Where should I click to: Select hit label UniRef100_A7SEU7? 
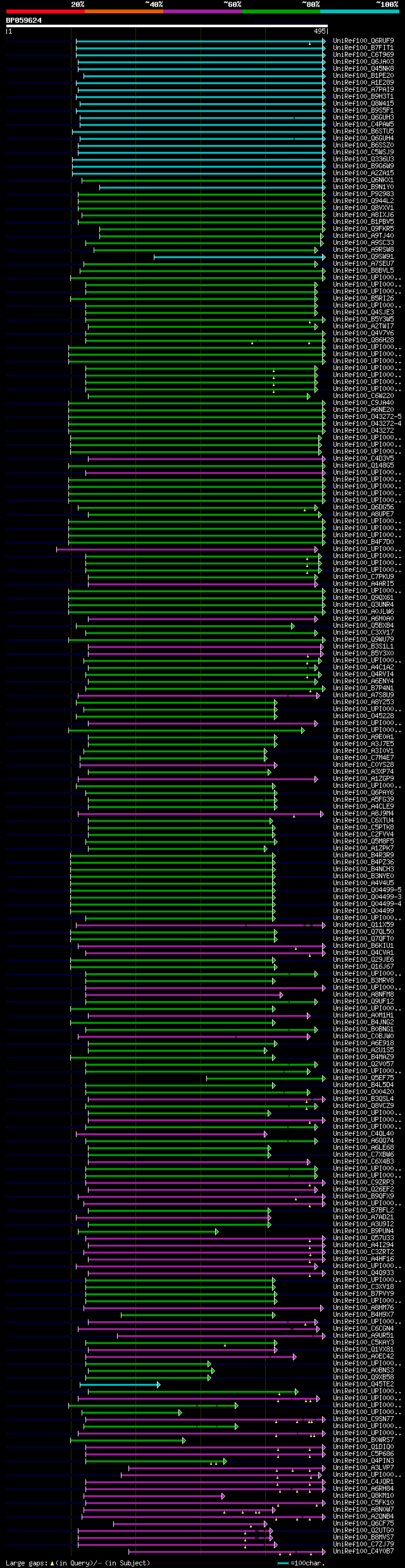click(x=363, y=264)
